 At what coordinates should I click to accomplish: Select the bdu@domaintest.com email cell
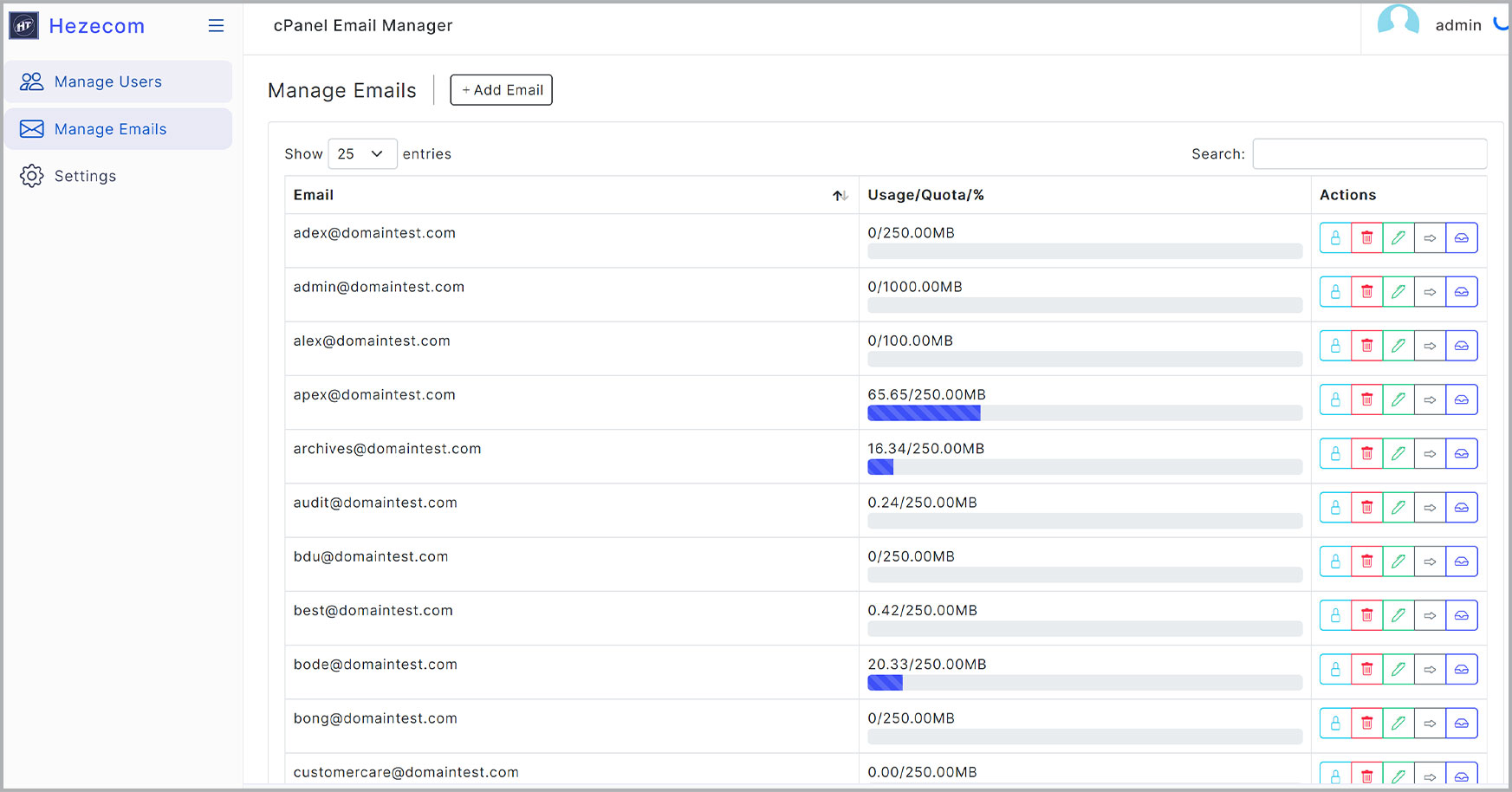pyautogui.click(x=572, y=564)
